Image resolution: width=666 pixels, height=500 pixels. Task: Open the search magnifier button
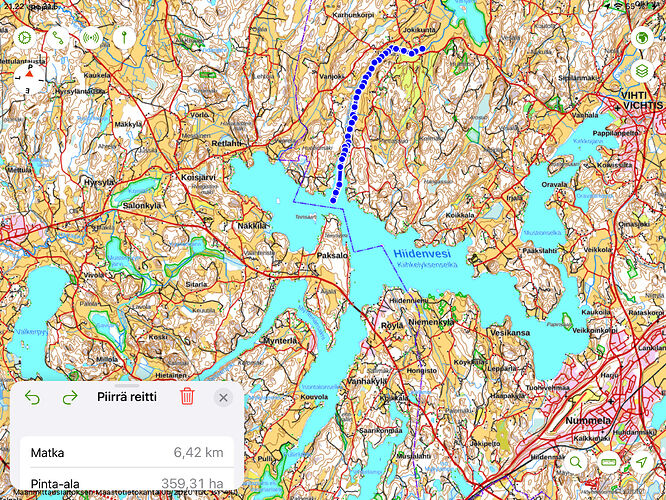point(576,462)
